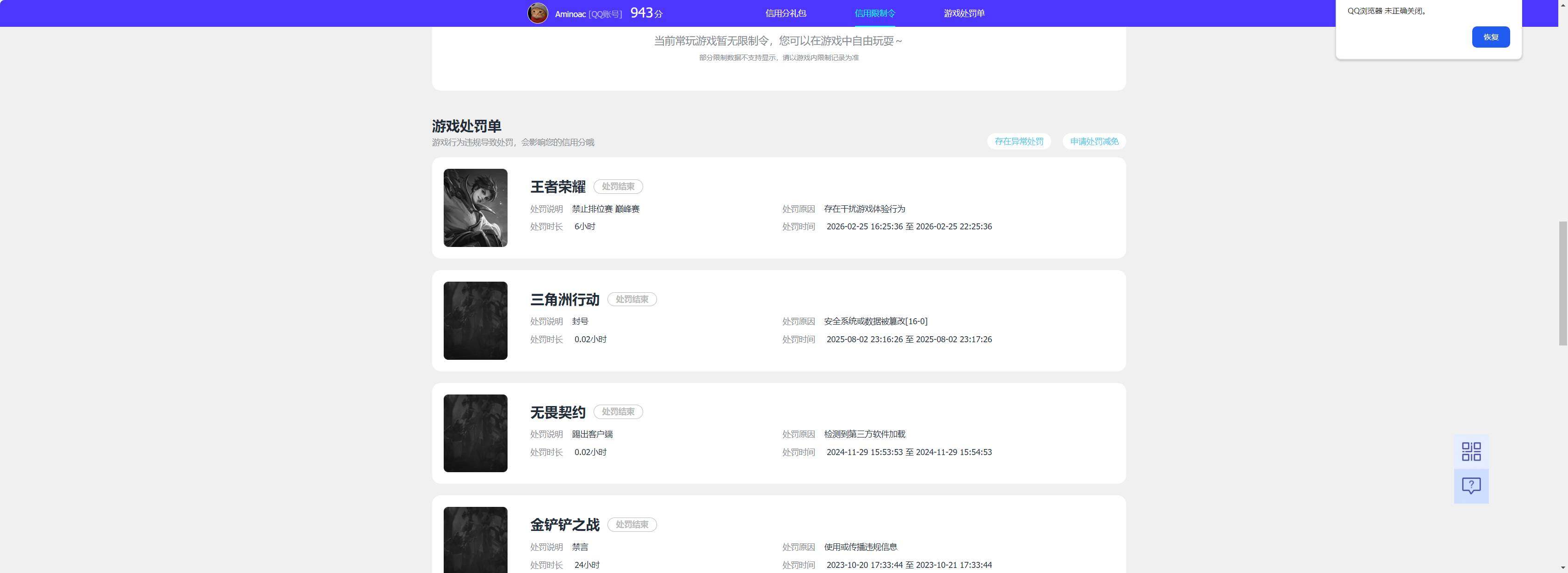The image size is (1568, 573).
Task: Click subtitle 游戏行为违规导致处罚
Action: pos(513,142)
